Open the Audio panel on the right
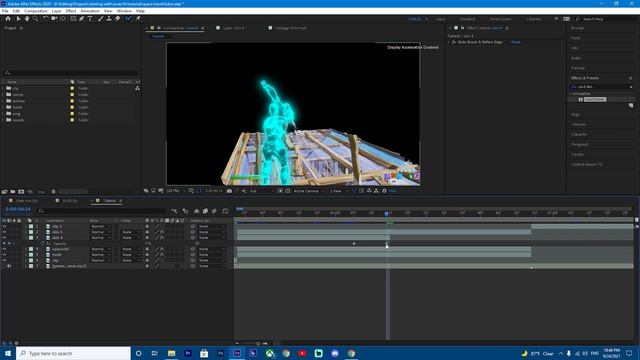Image resolution: width=640 pixels, height=360 pixels. coord(576,58)
